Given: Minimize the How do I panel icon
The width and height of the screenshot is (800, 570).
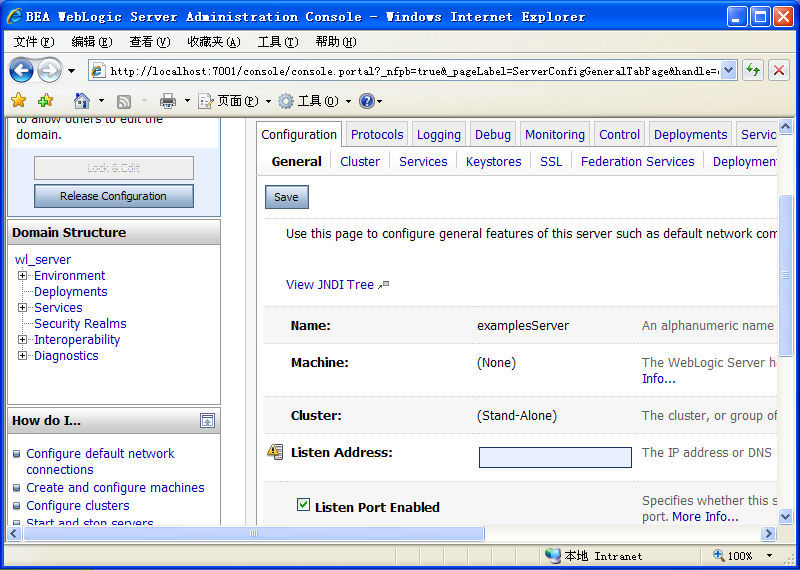Looking at the screenshot, I should click(x=207, y=421).
